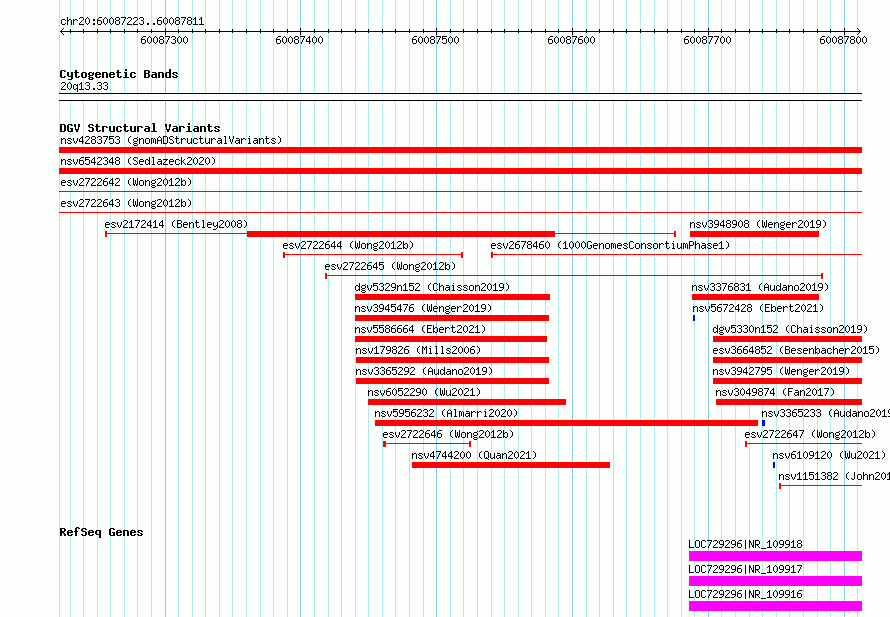Select the nsv6542348 Sedlazeck2020 variant label
Screen dimensions: 890x617
(x=138, y=161)
